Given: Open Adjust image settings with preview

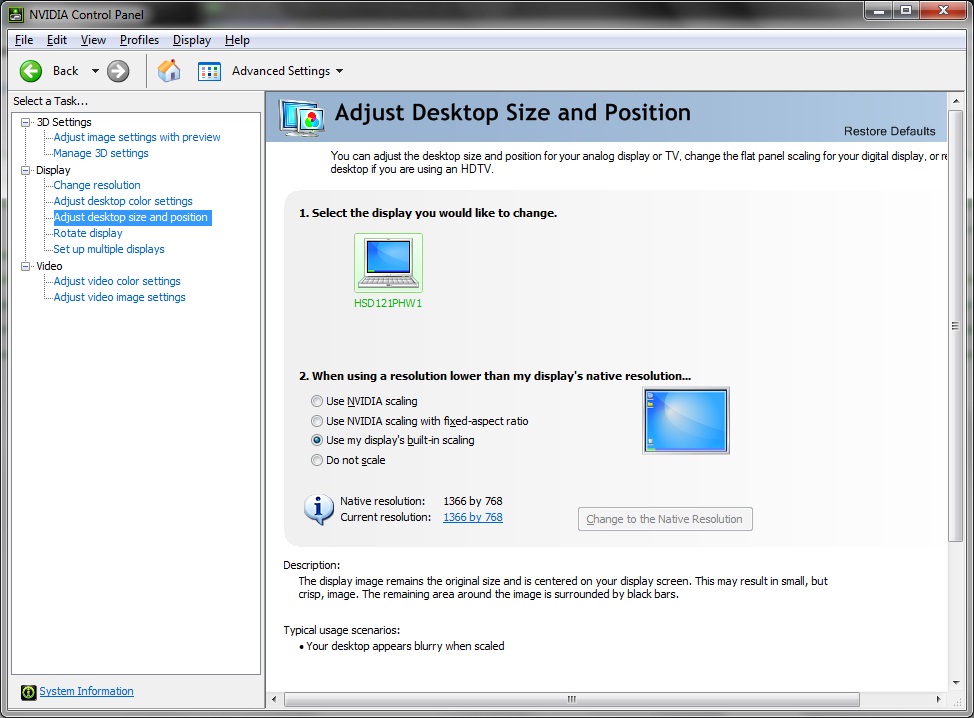Looking at the screenshot, I should tap(137, 137).
